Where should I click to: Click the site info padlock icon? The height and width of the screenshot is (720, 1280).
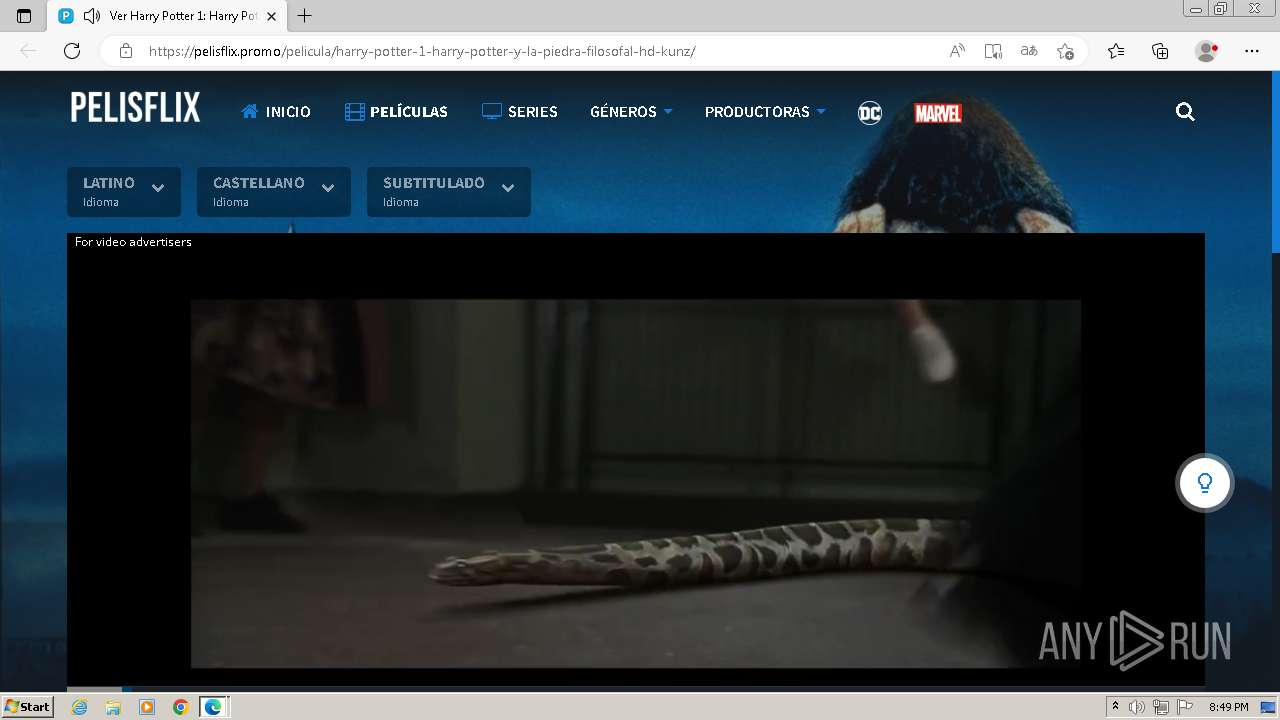pyautogui.click(x=125, y=51)
